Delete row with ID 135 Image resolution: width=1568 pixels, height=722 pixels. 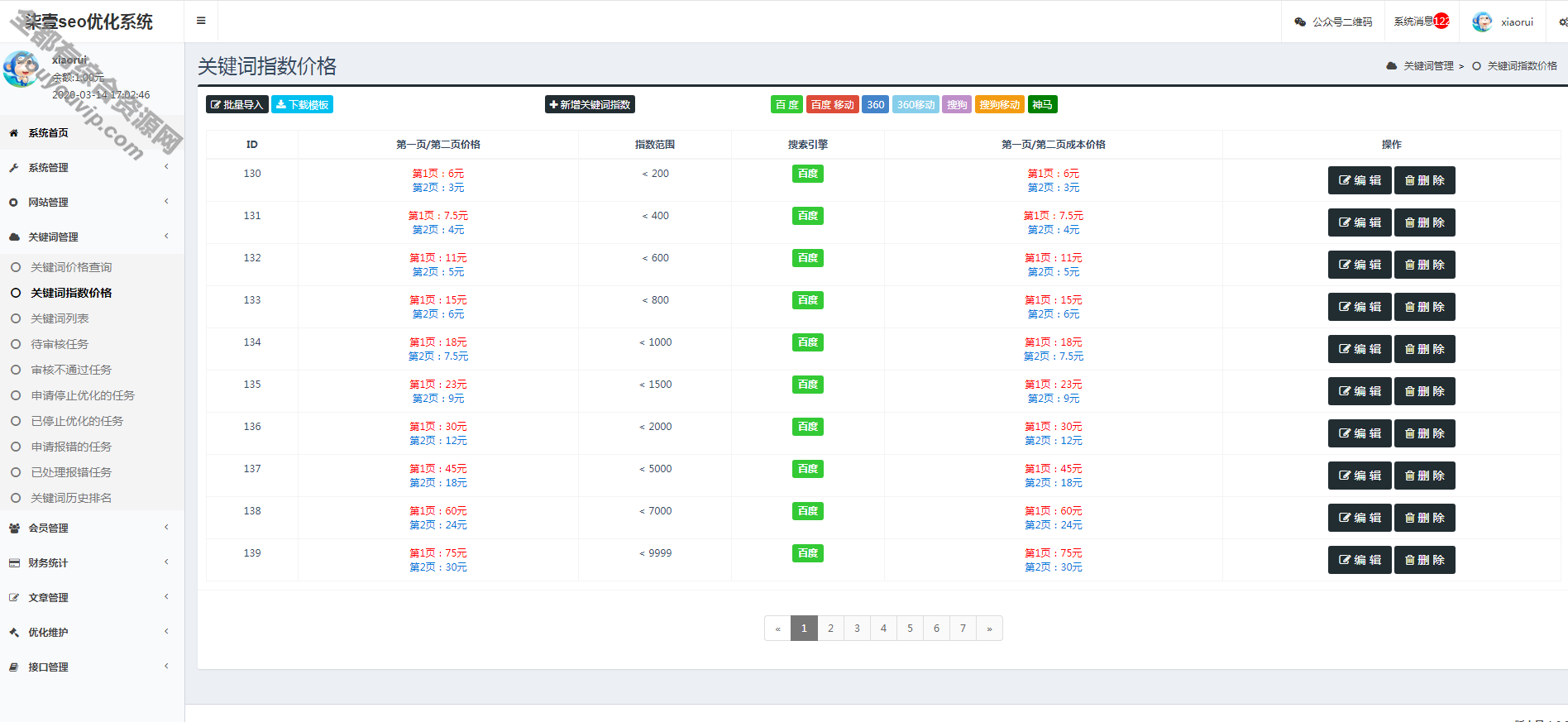click(x=1424, y=391)
